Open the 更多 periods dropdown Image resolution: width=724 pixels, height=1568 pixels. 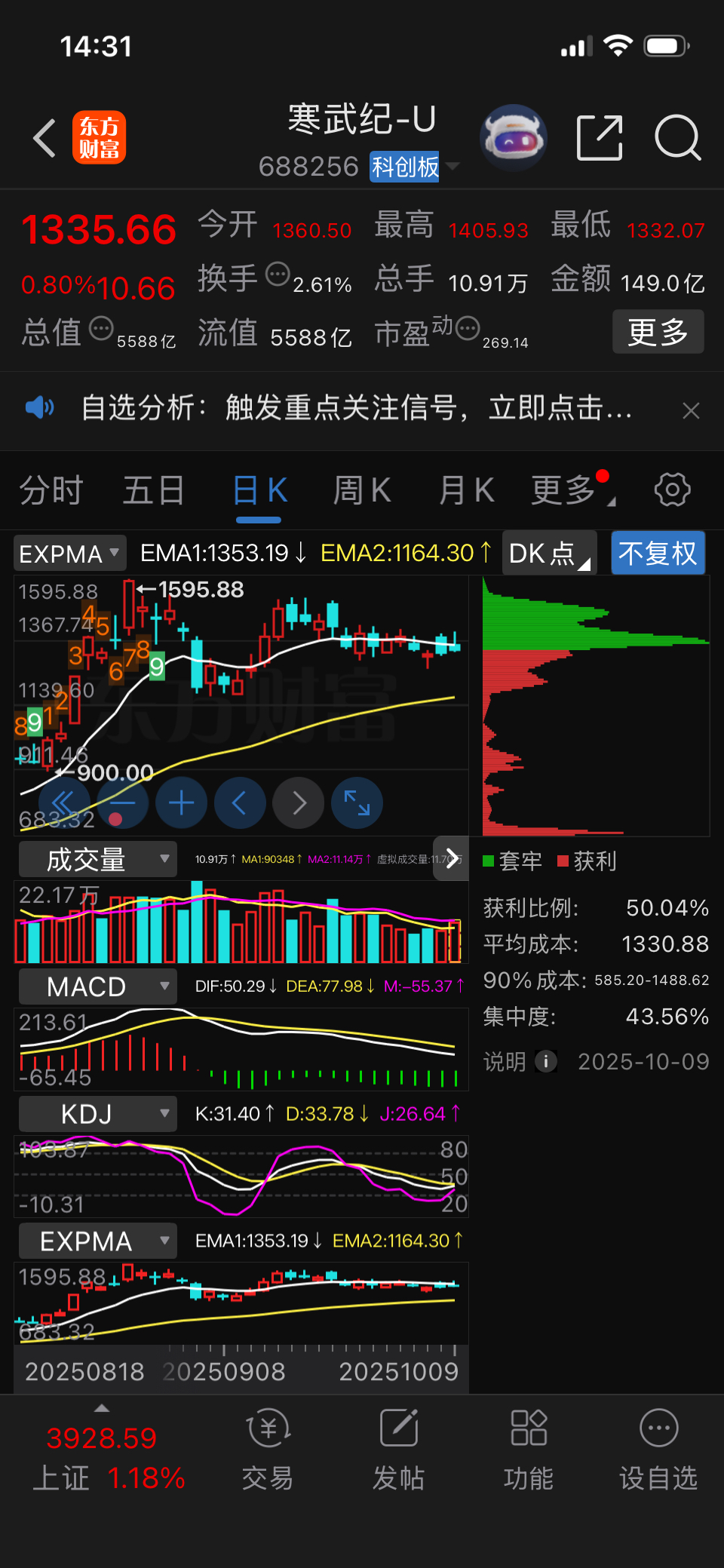572,491
